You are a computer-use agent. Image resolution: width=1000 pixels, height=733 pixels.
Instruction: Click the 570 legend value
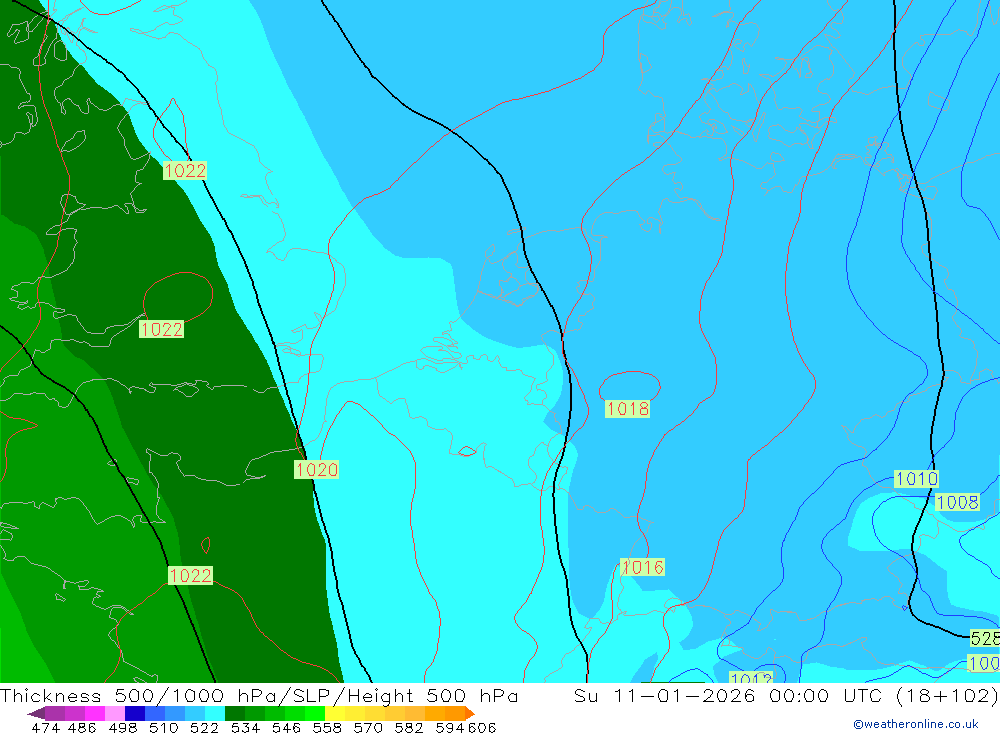(x=368, y=727)
